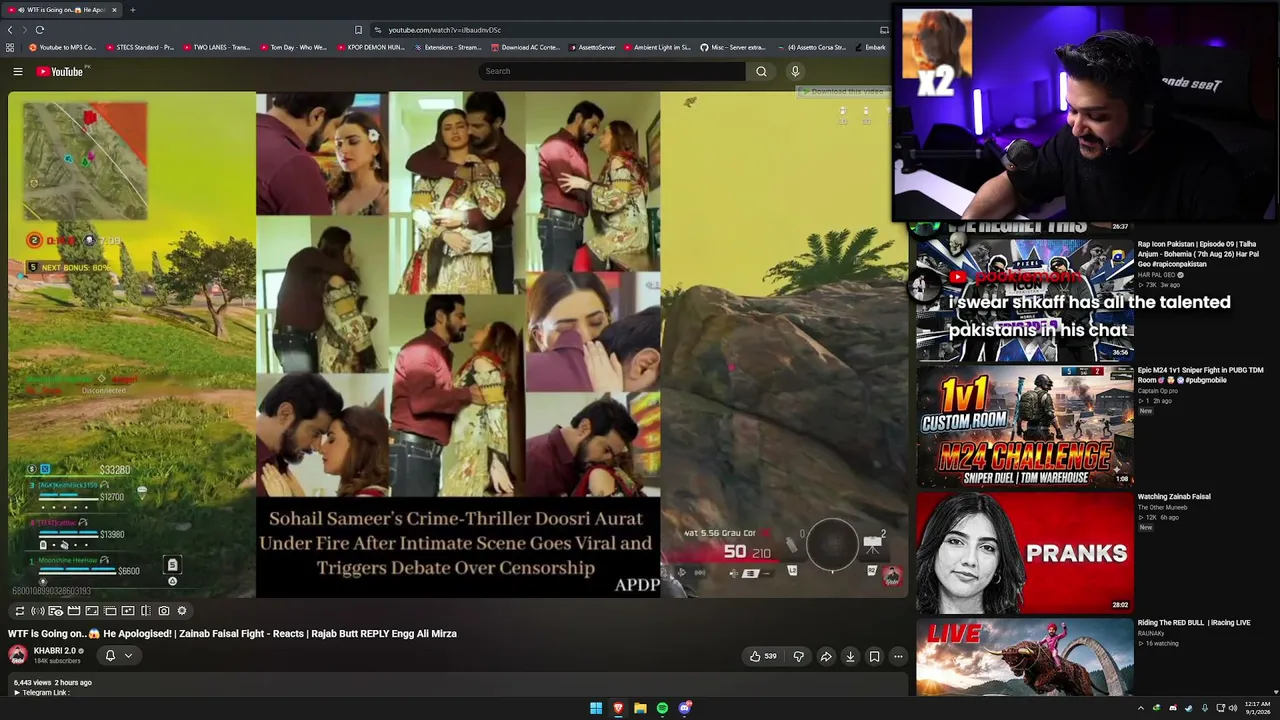Go to YouTube home via the logo

coord(62,72)
